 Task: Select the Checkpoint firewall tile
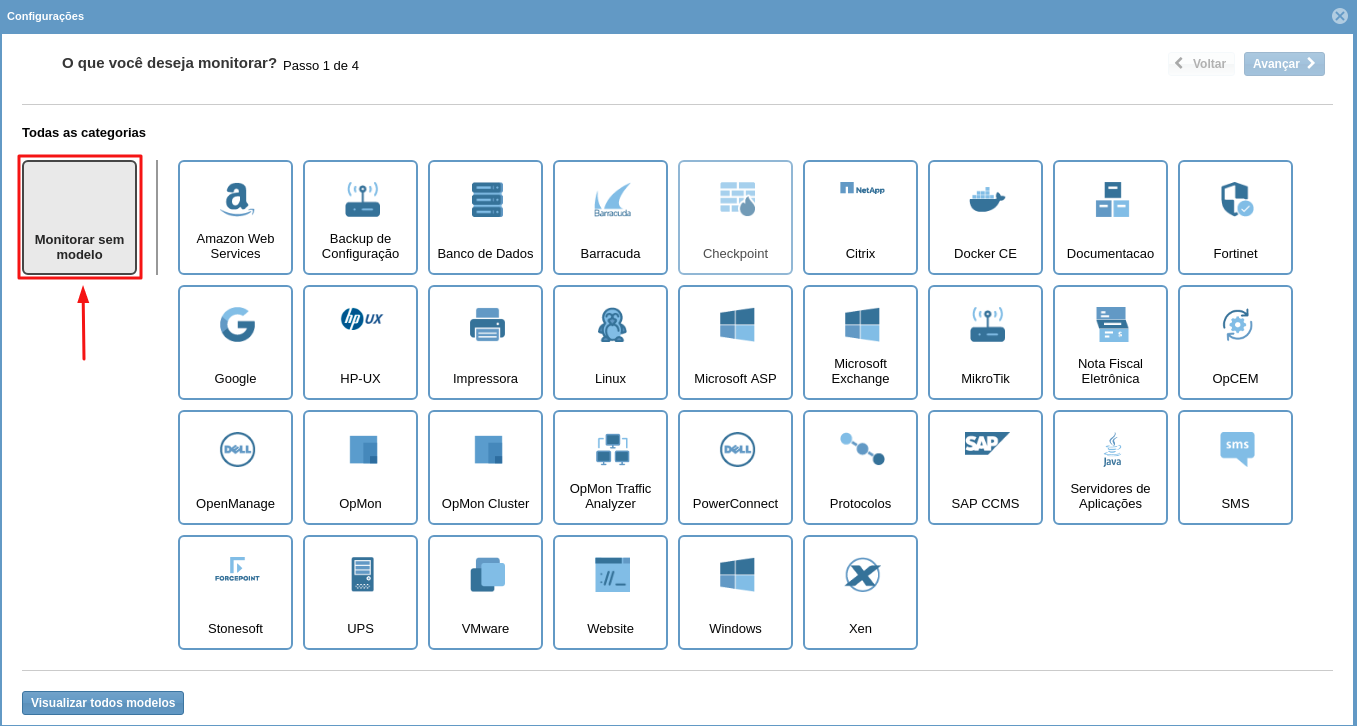click(735, 217)
